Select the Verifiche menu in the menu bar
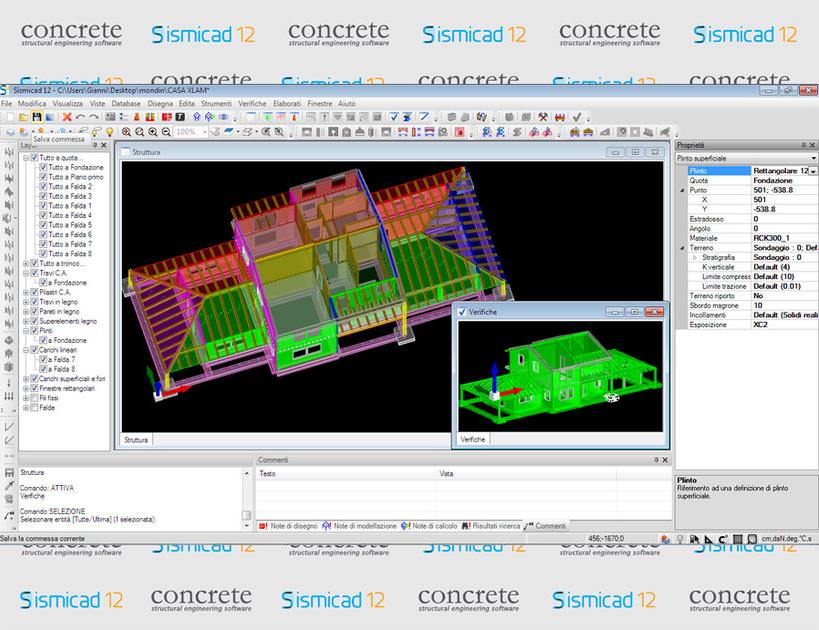 point(255,104)
